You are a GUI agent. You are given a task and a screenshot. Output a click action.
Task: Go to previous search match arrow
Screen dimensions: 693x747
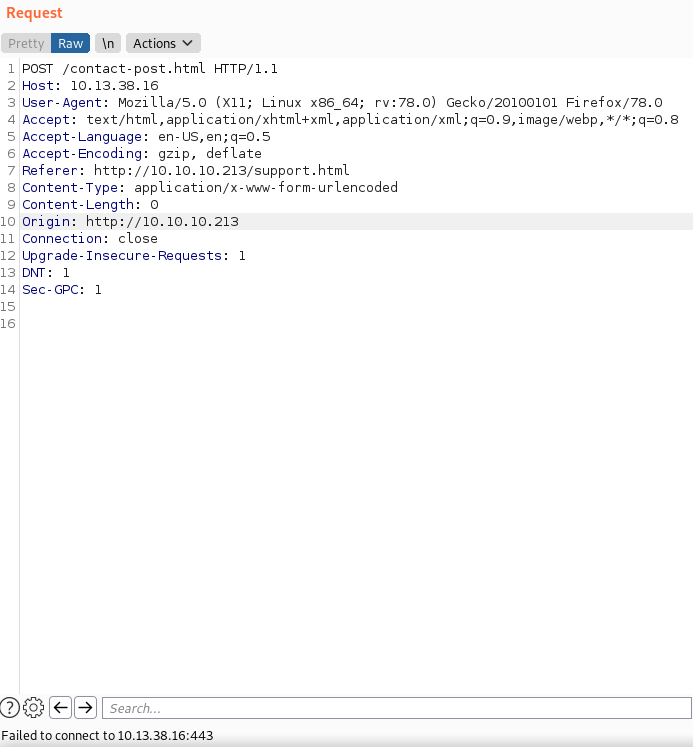point(60,707)
